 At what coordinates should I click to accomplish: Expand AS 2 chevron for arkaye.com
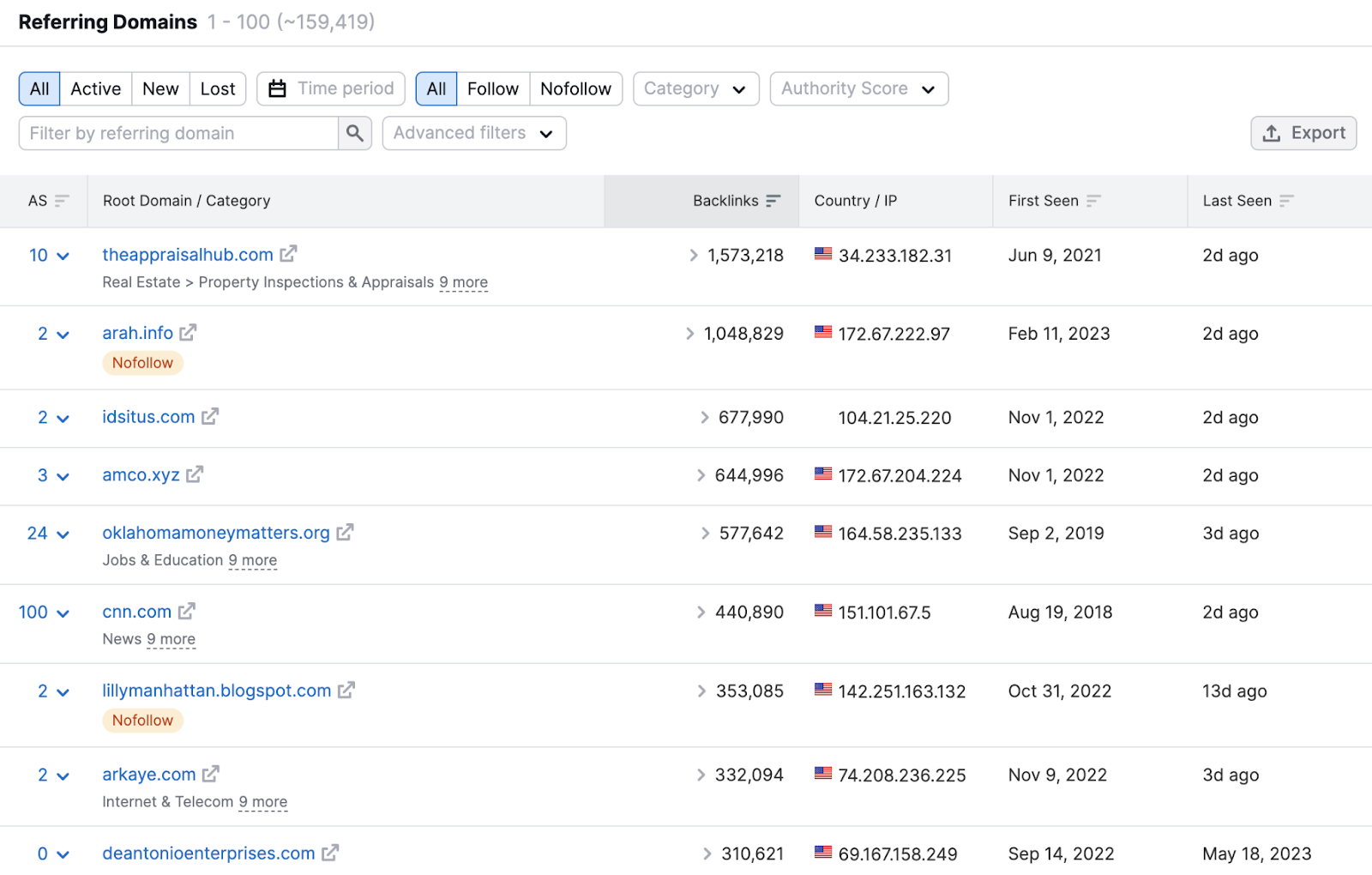coord(63,775)
